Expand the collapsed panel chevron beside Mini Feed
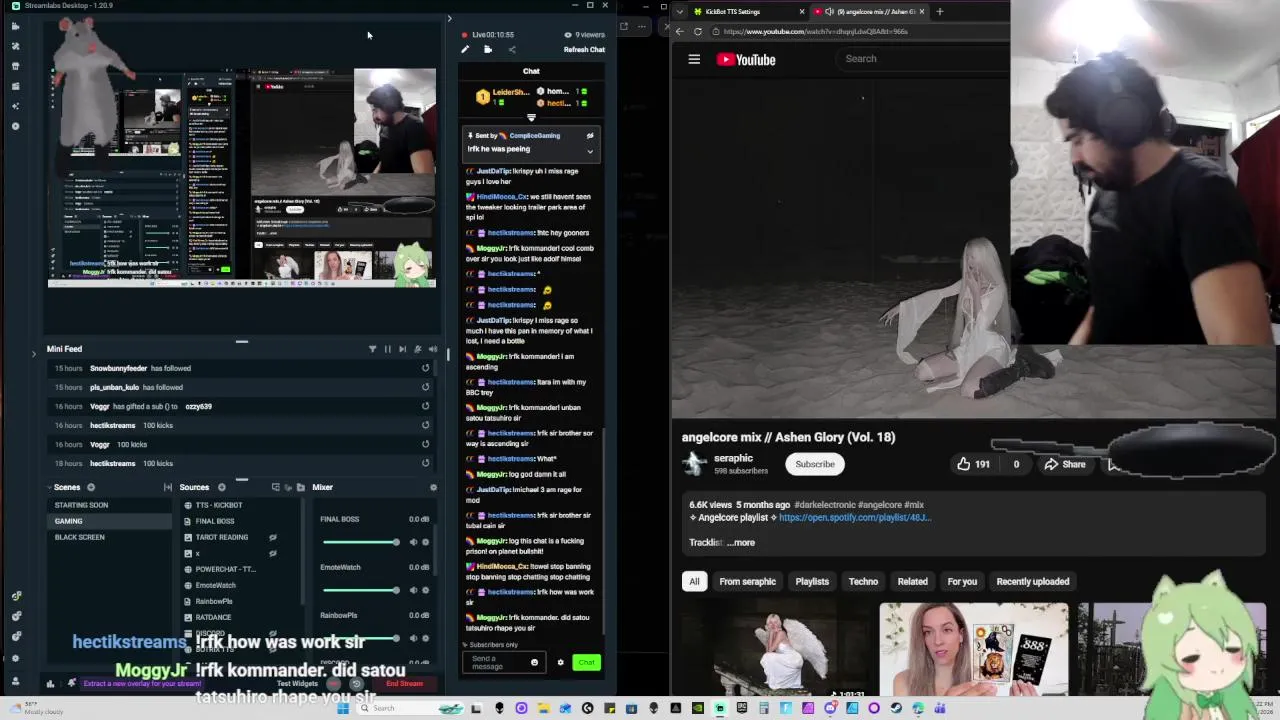Screen dimensions: 1280x720 click(34, 352)
